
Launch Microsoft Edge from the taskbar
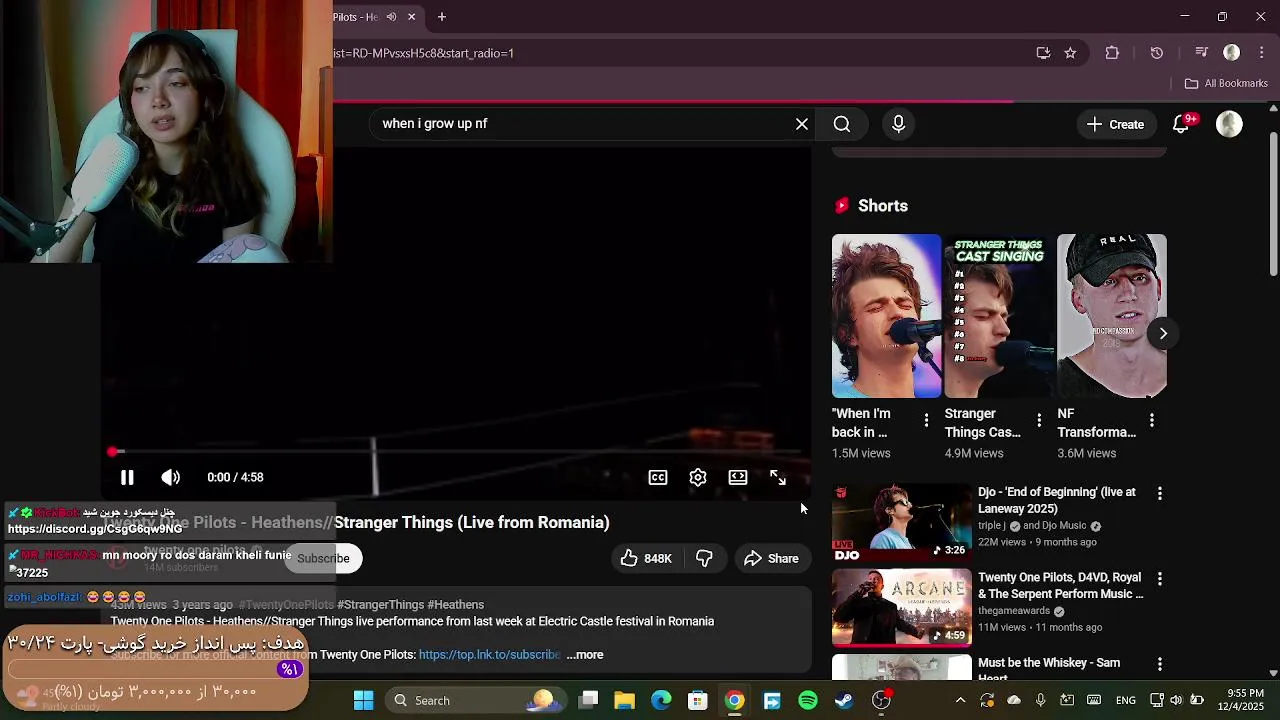pyautogui.click(x=661, y=700)
